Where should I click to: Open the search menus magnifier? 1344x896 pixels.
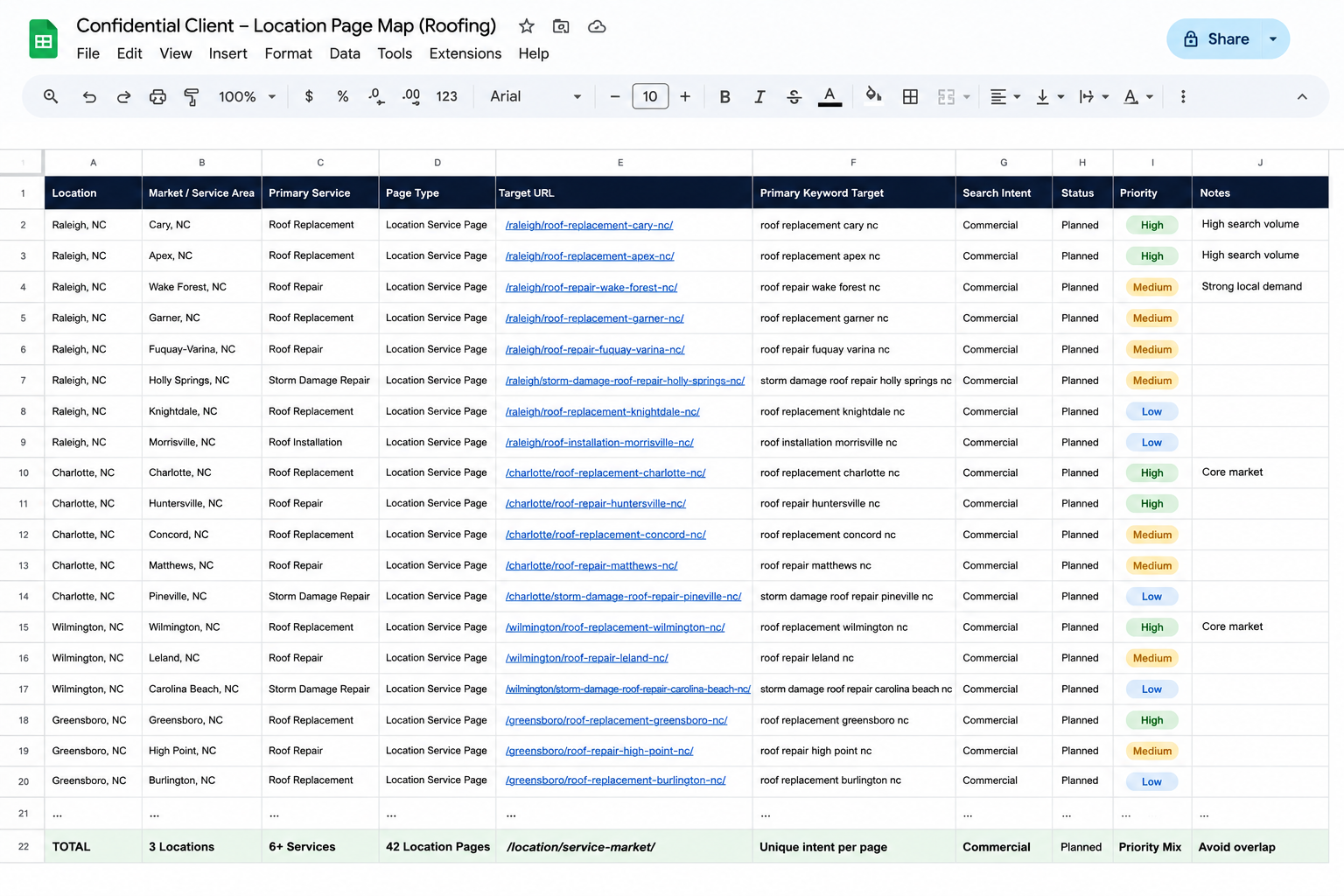(51, 96)
